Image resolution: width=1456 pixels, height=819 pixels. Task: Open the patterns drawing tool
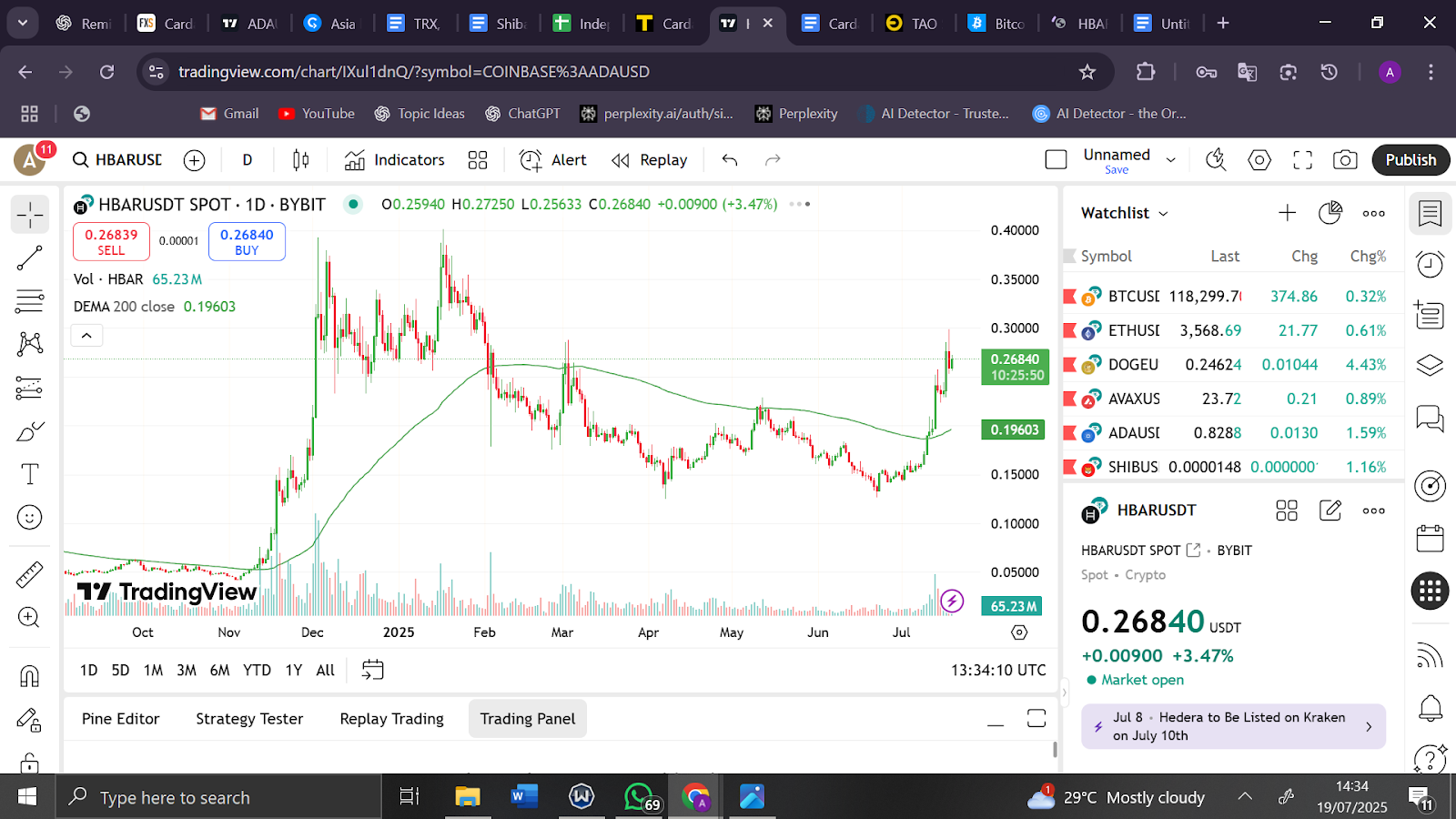(x=30, y=344)
